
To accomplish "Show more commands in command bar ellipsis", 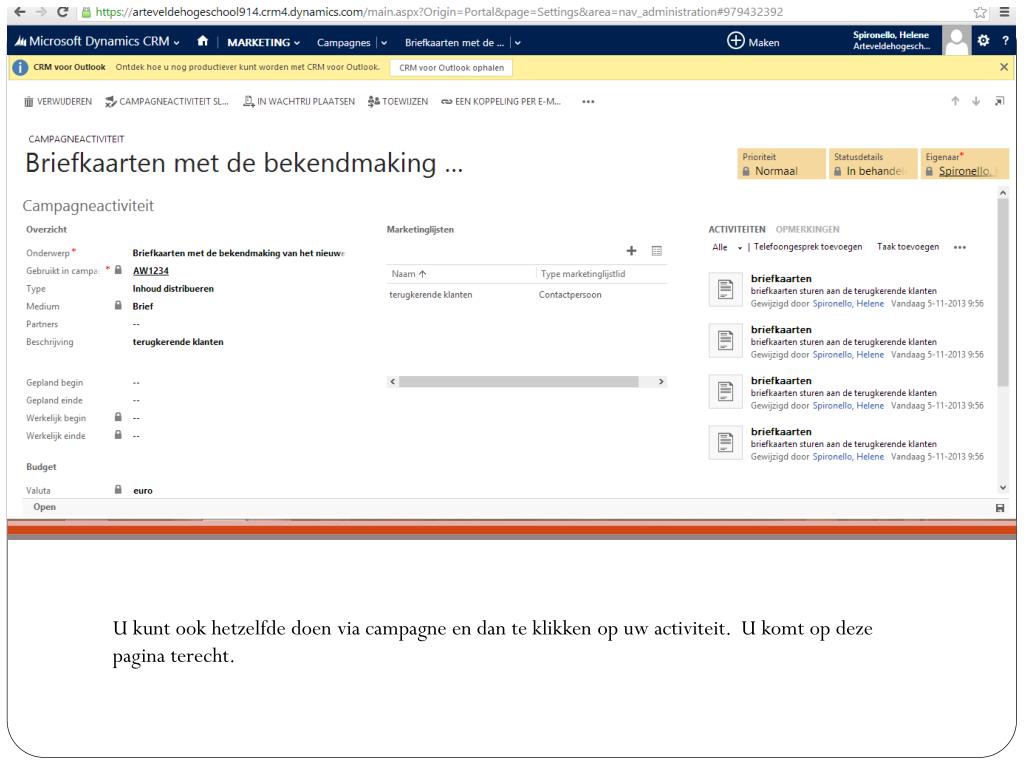I will (x=587, y=101).
